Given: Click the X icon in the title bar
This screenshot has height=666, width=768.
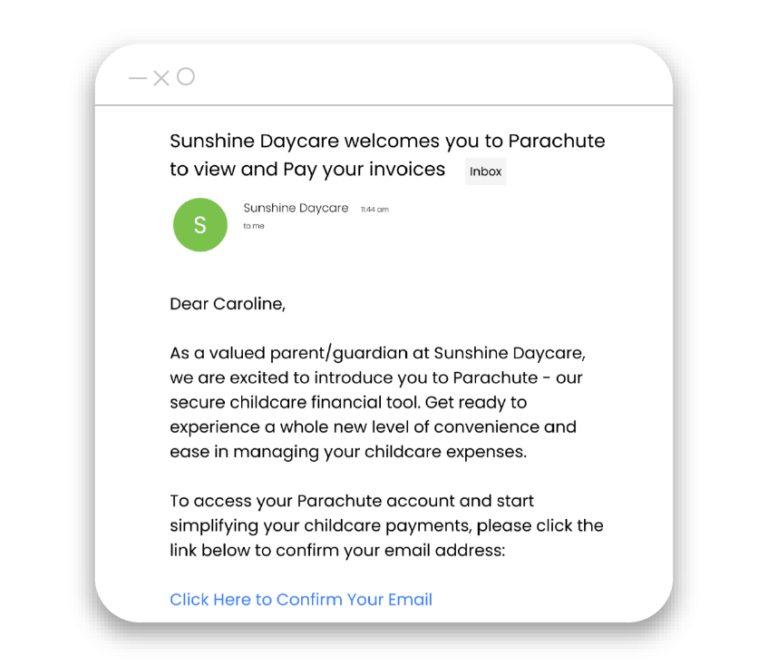Looking at the screenshot, I should tap(161, 78).
